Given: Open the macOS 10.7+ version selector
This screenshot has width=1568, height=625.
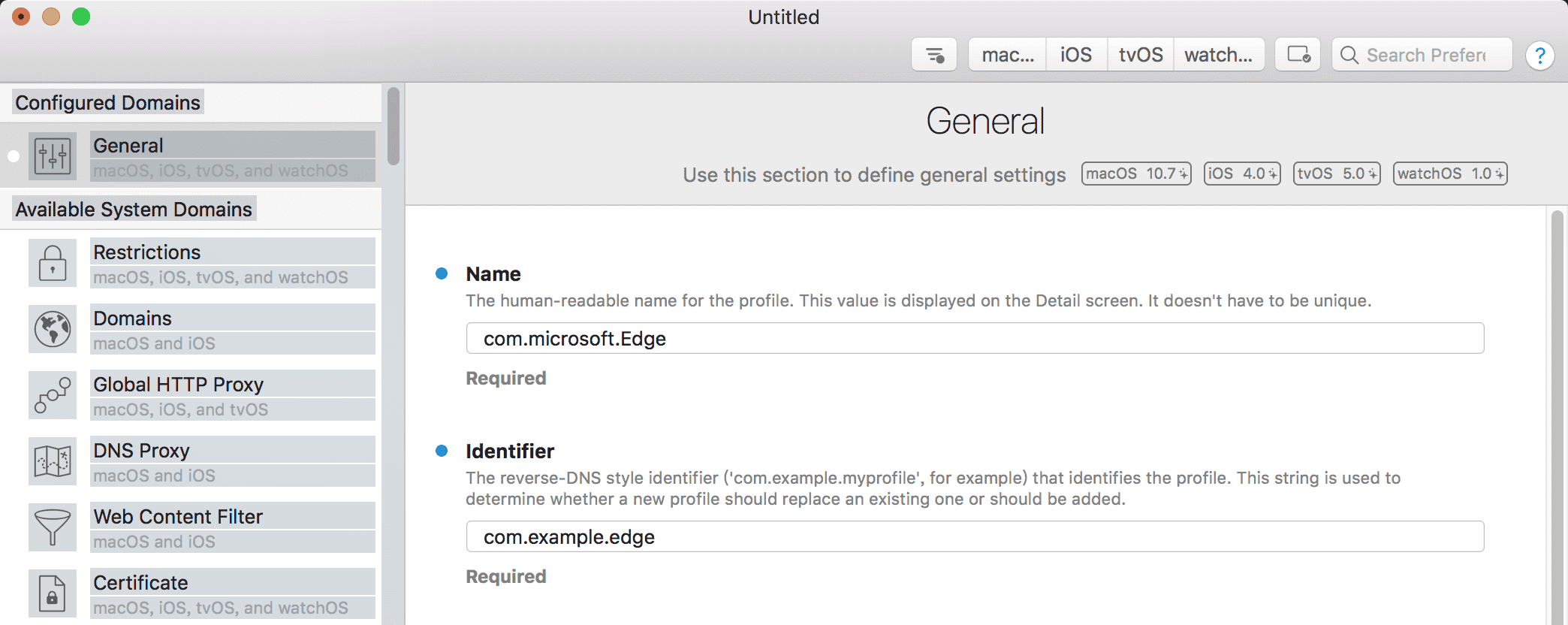Looking at the screenshot, I should [1136, 174].
